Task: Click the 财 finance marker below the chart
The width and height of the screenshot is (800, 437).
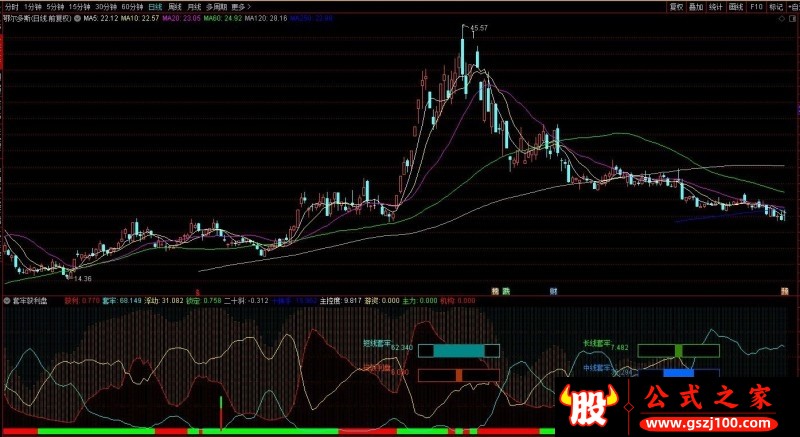Action: pos(553,291)
